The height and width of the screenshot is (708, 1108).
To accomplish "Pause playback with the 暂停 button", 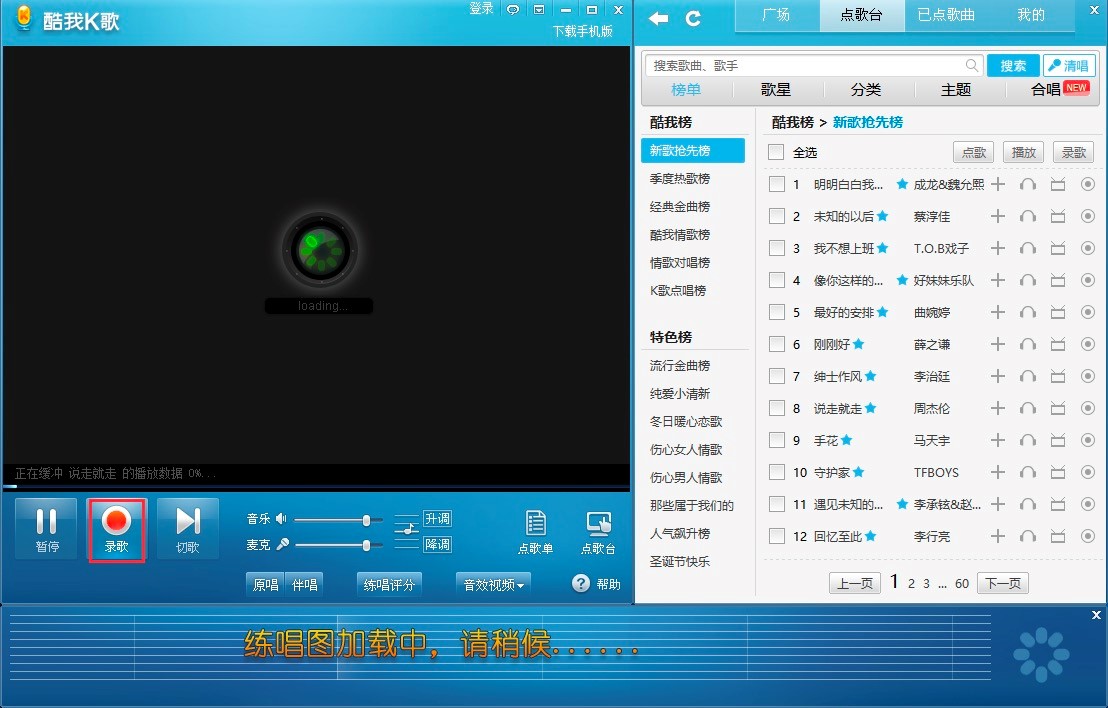I will [46, 529].
